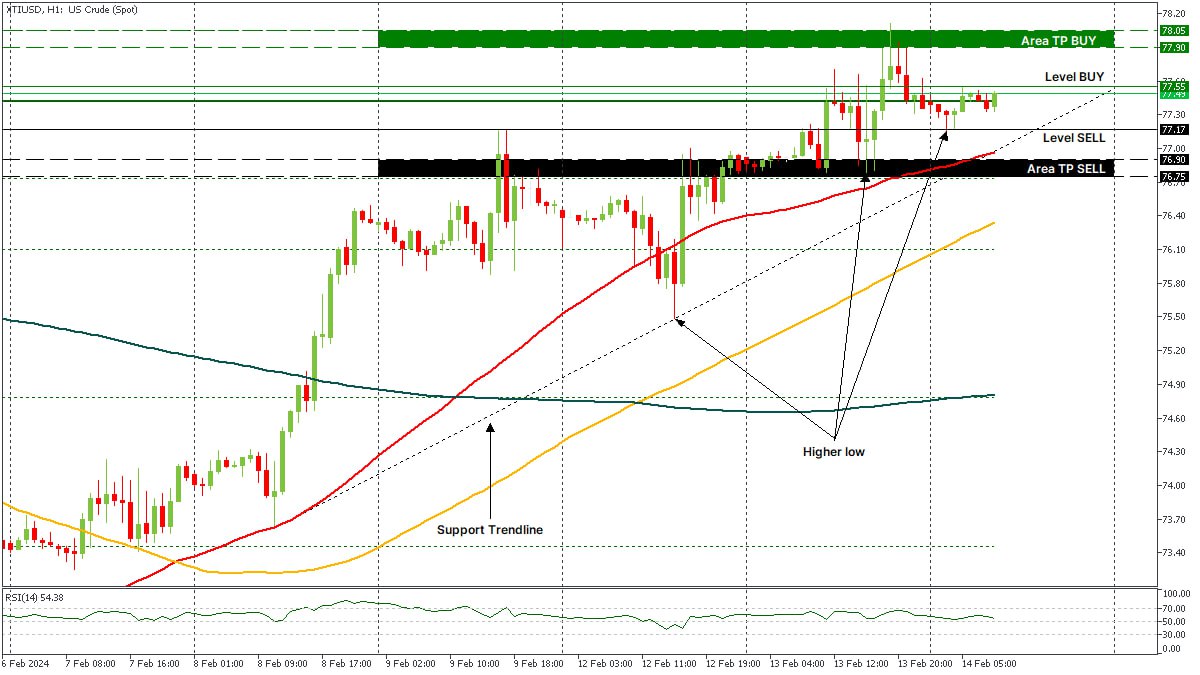Click the green 77.55 price tag

1173,87
